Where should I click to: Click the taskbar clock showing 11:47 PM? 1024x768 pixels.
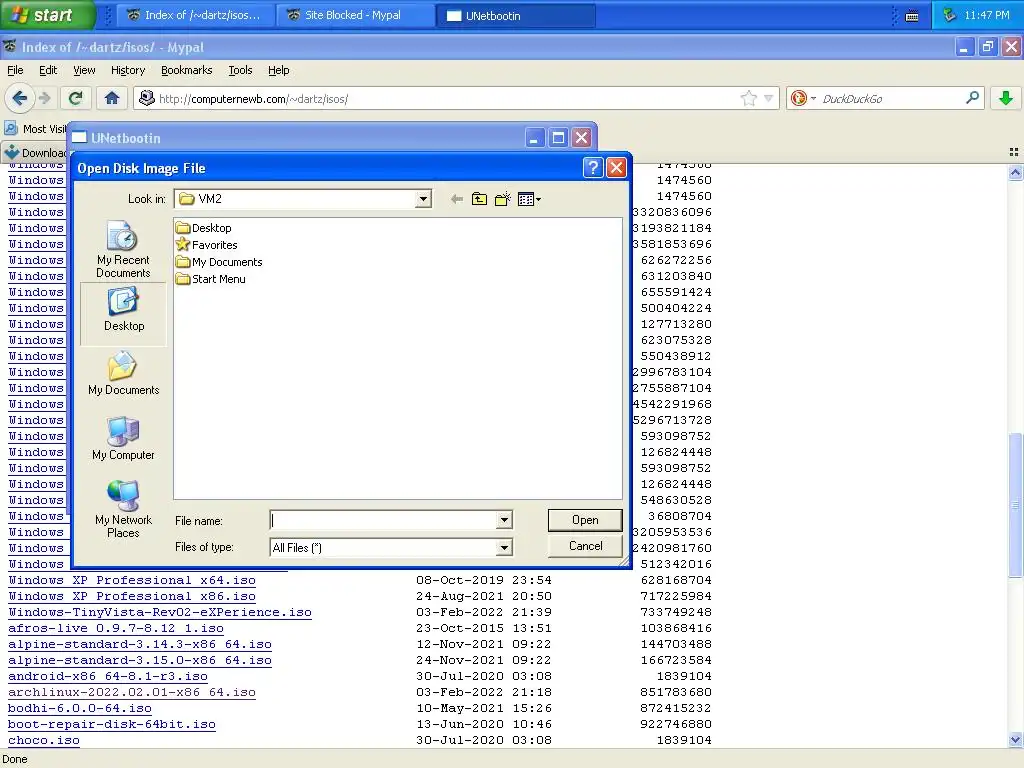(987, 15)
